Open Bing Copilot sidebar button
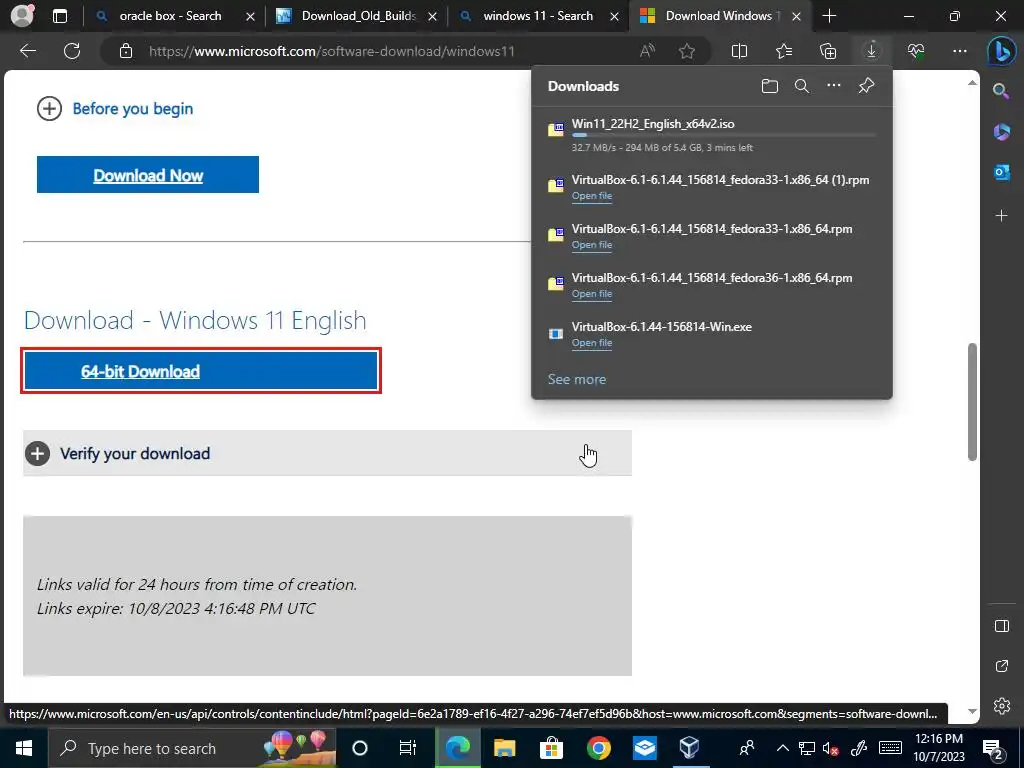Viewport: 1024px width, 768px height. click(1001, 51)
